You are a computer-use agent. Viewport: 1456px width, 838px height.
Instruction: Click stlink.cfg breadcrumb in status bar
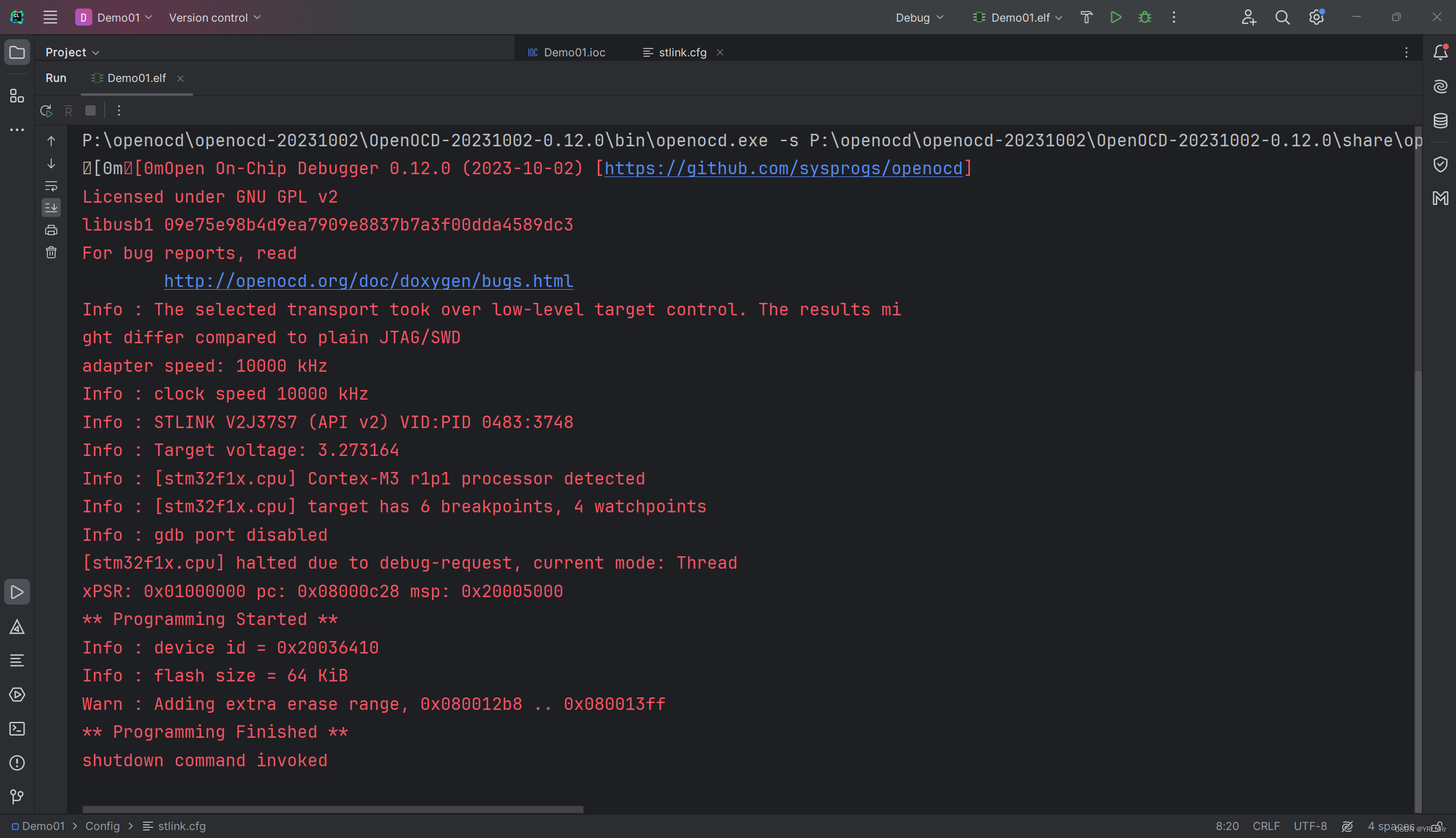click(x=174, y=827)
